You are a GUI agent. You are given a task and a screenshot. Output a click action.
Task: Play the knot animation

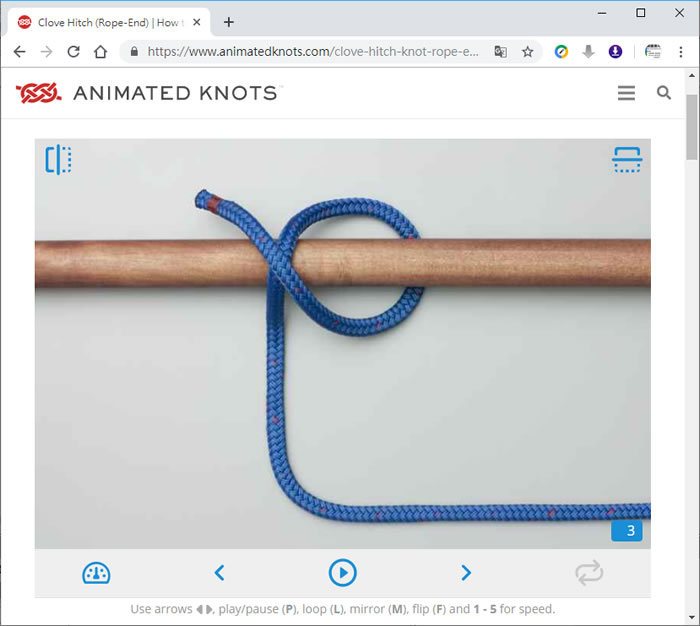[342, 572]
